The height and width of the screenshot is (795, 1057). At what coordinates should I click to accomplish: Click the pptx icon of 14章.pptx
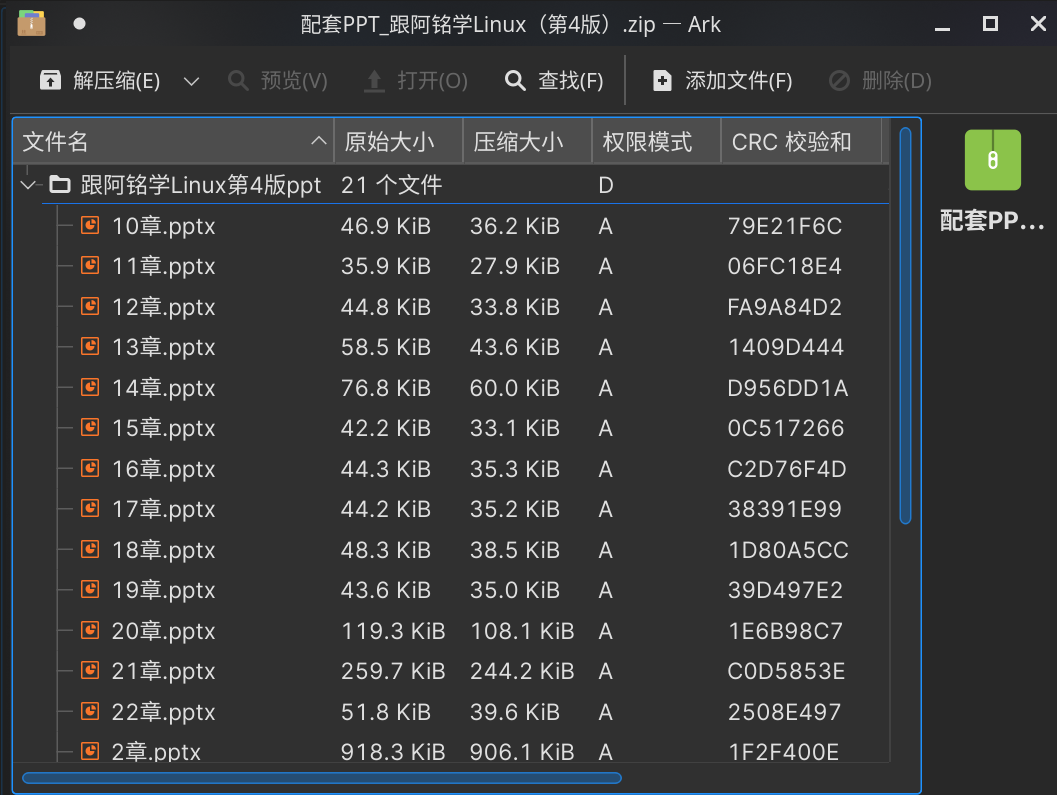point(90,387)
